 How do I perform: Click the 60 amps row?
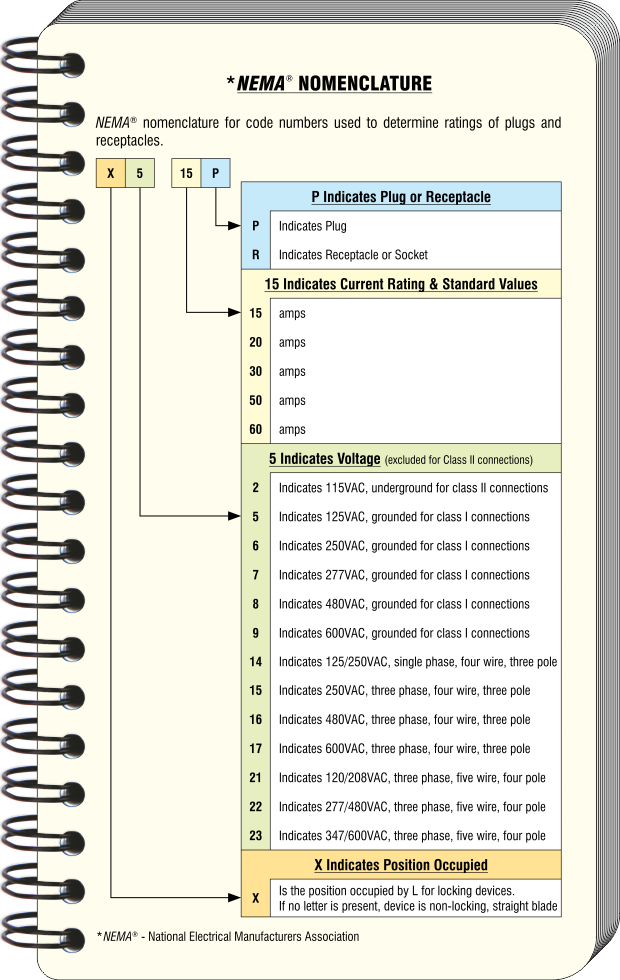coord(401,429)
